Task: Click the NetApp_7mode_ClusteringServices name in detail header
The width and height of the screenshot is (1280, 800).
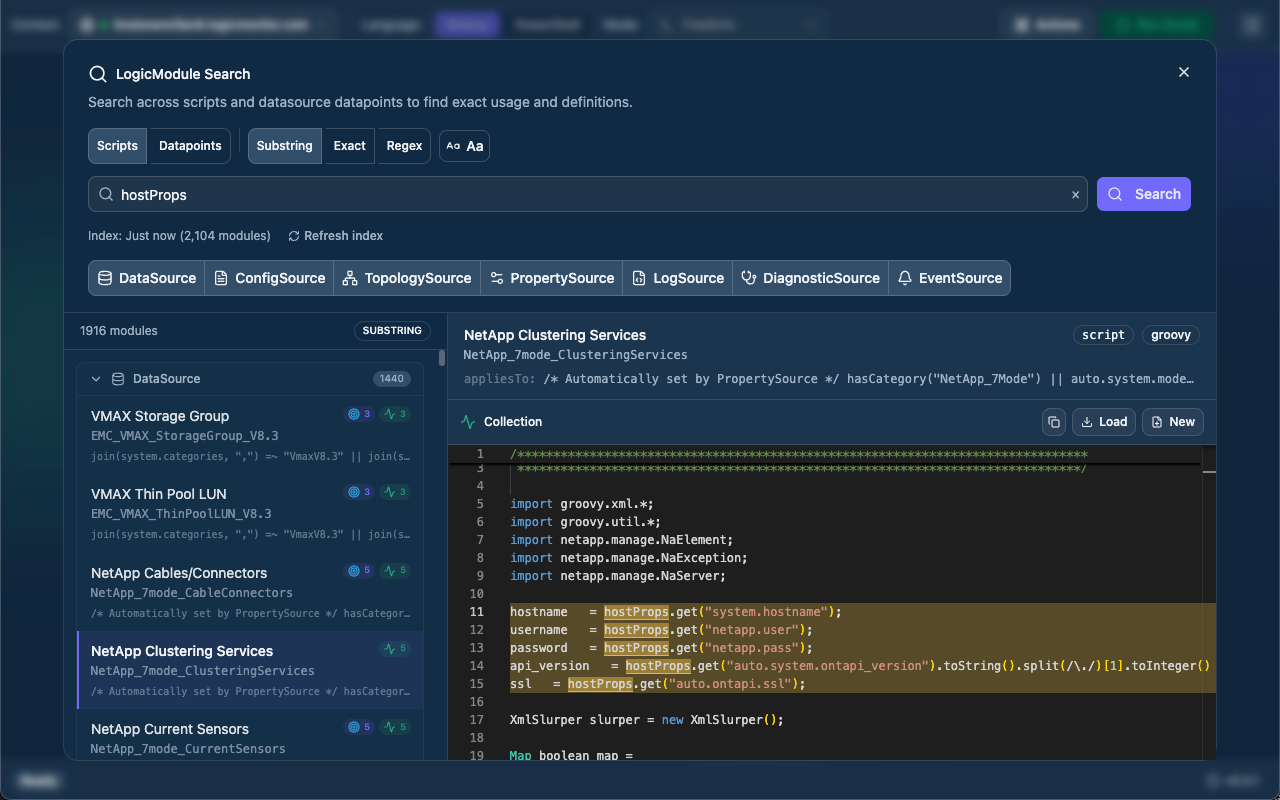Action: [575, 355]
